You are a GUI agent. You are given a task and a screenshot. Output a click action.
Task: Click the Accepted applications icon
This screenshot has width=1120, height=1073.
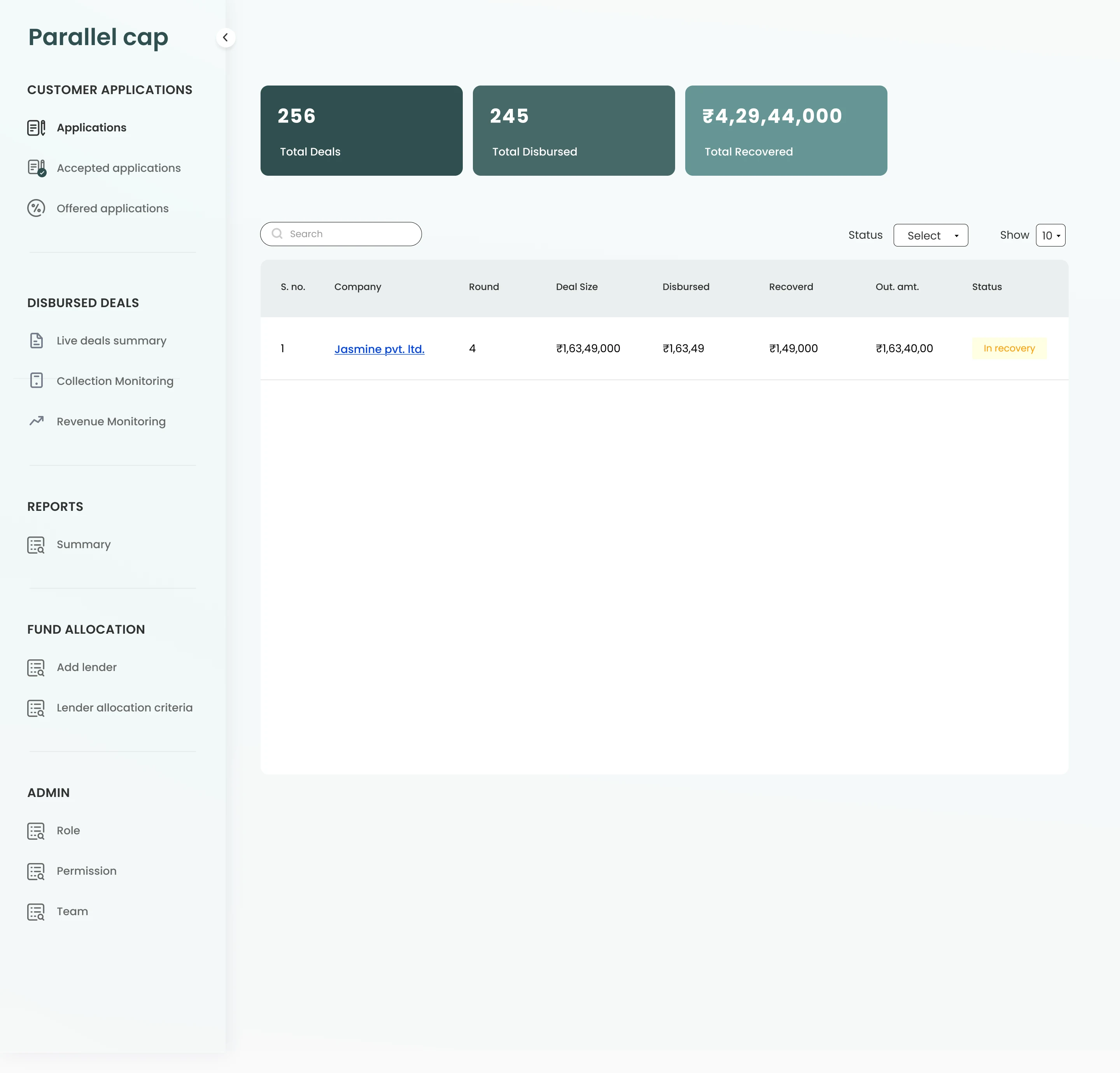37,168
